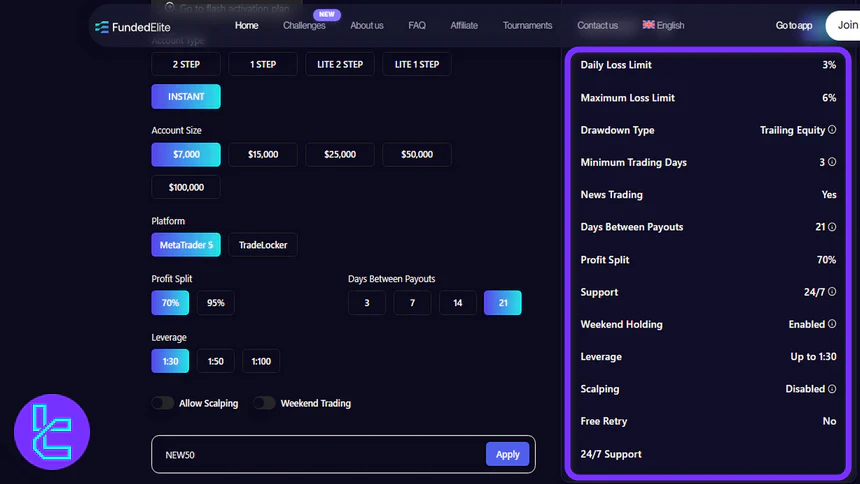860x484 pixels.
Task: Turn on the Weekend Trading switch
Action: 264,403
